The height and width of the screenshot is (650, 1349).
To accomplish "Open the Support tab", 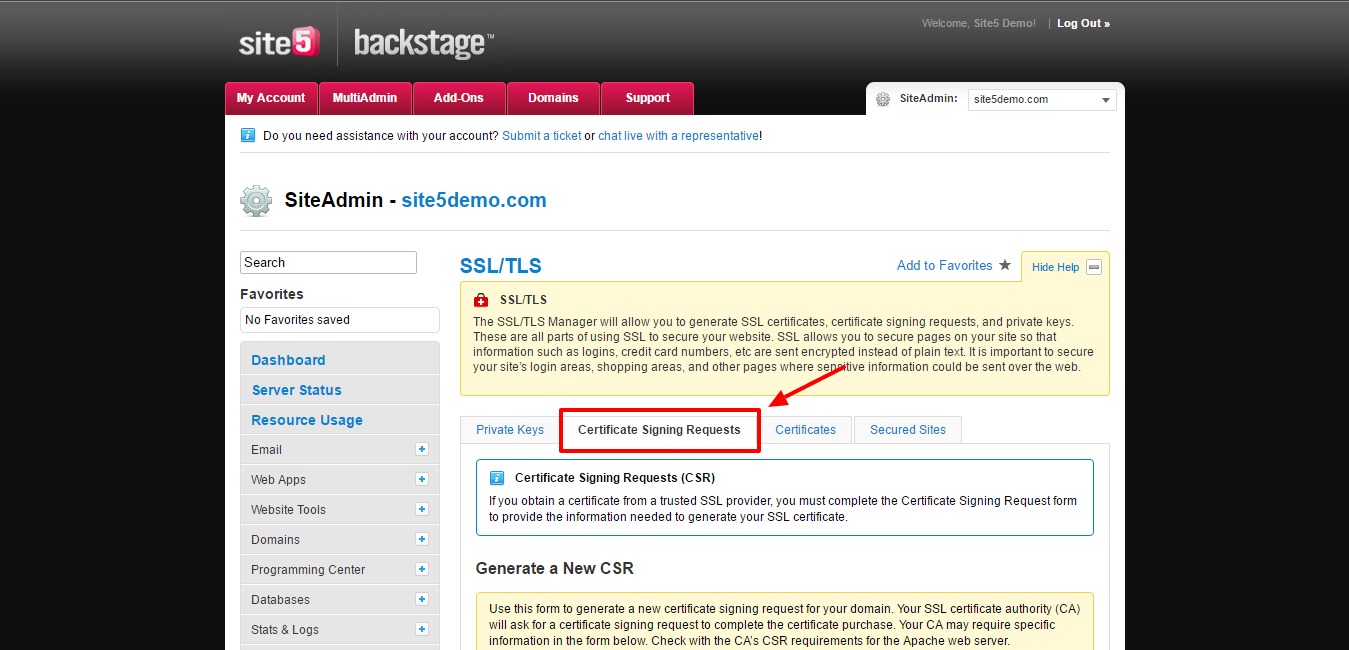I will (x=647, y=98).
